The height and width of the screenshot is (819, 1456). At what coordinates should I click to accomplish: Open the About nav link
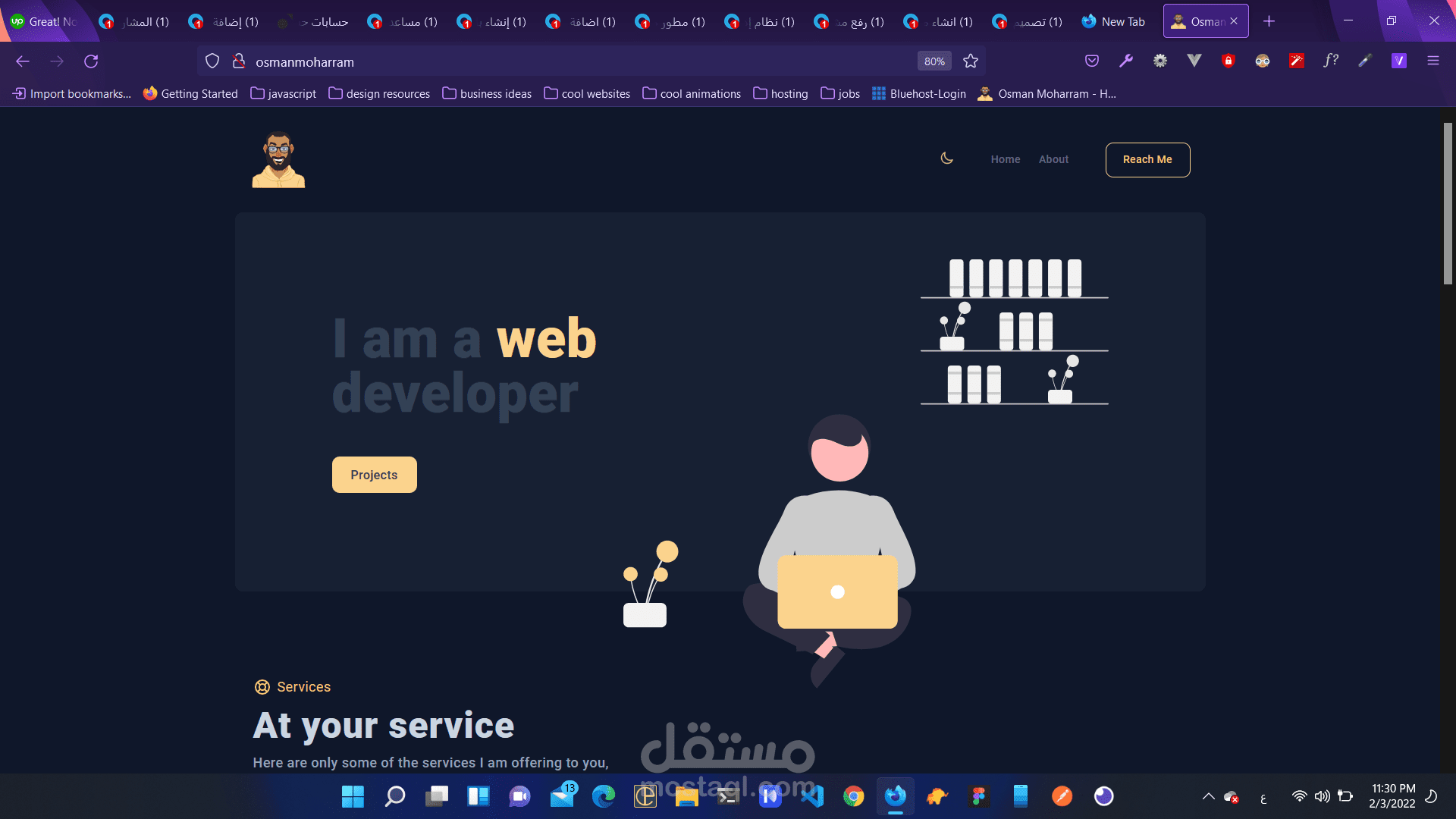1053,159
